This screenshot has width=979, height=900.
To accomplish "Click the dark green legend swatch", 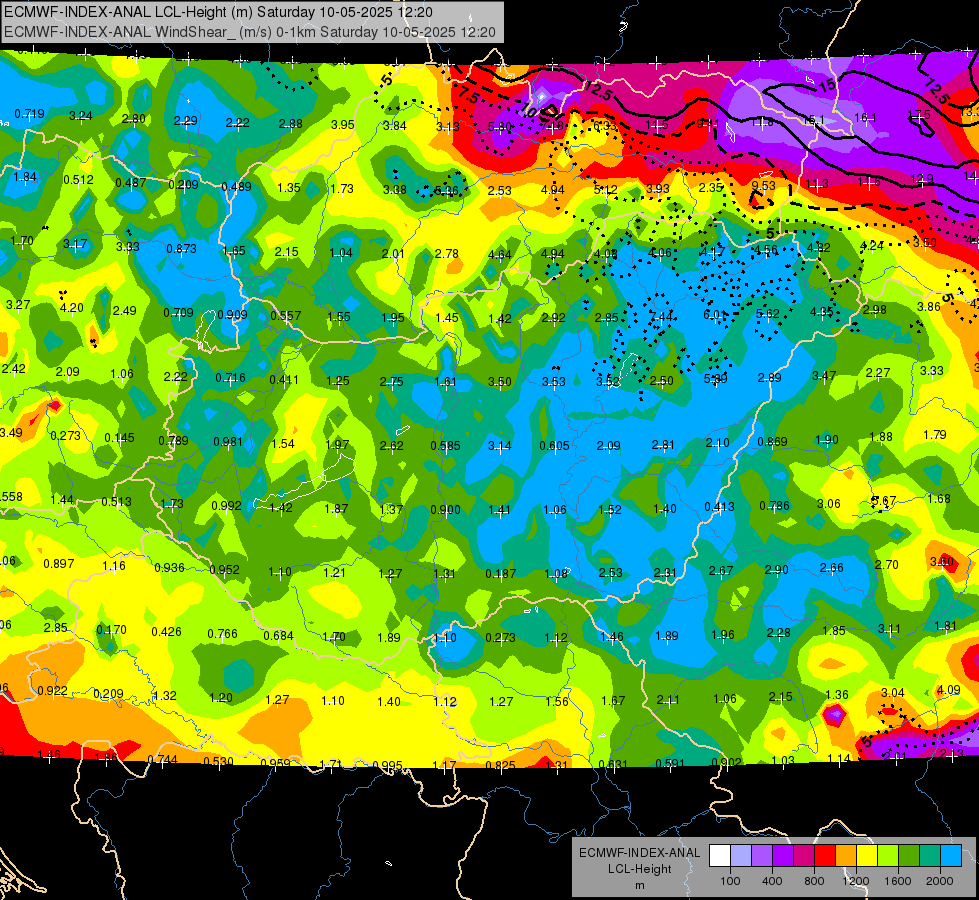I will coord(908,856).
